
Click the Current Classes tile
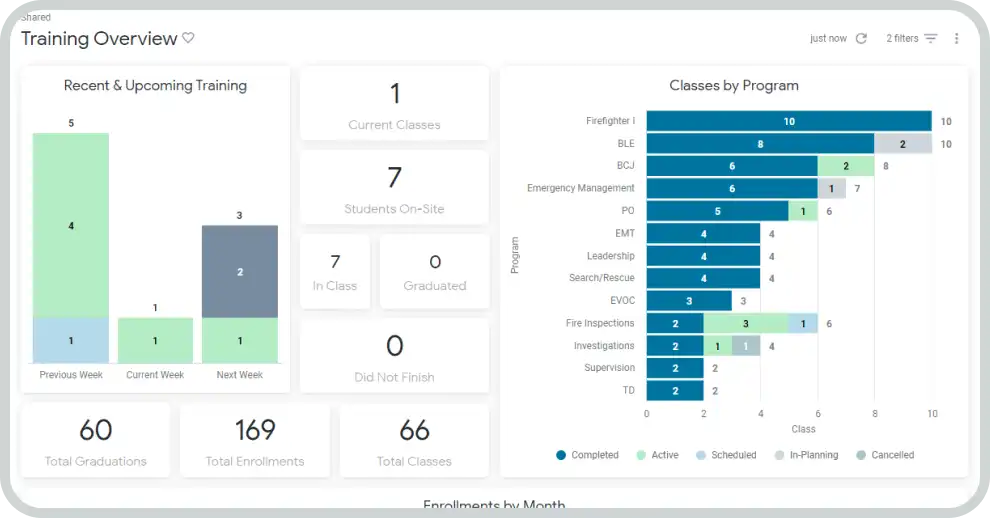coord(394,105)
